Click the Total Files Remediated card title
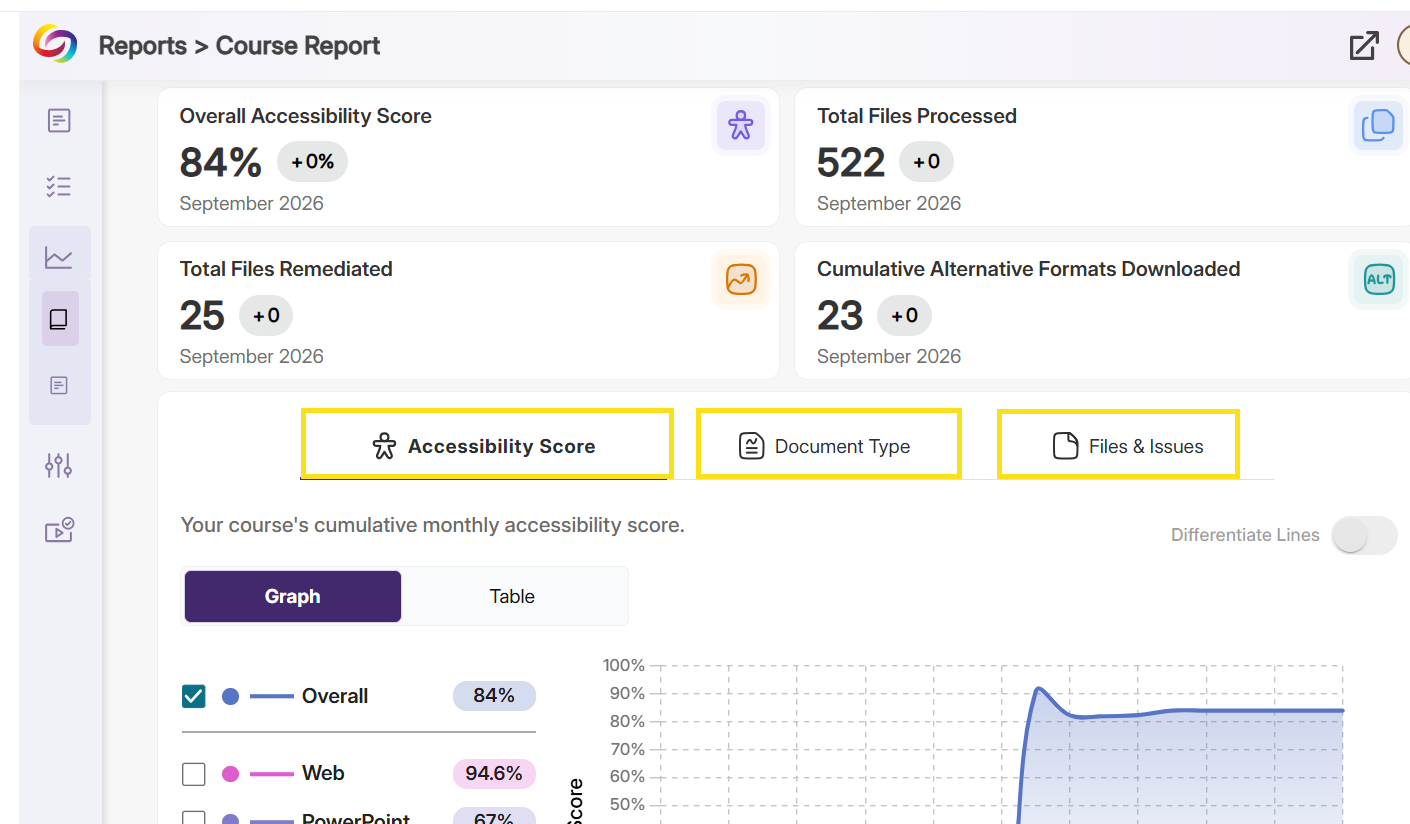The height and width of the screenshot is (824, 1410). 286,269
